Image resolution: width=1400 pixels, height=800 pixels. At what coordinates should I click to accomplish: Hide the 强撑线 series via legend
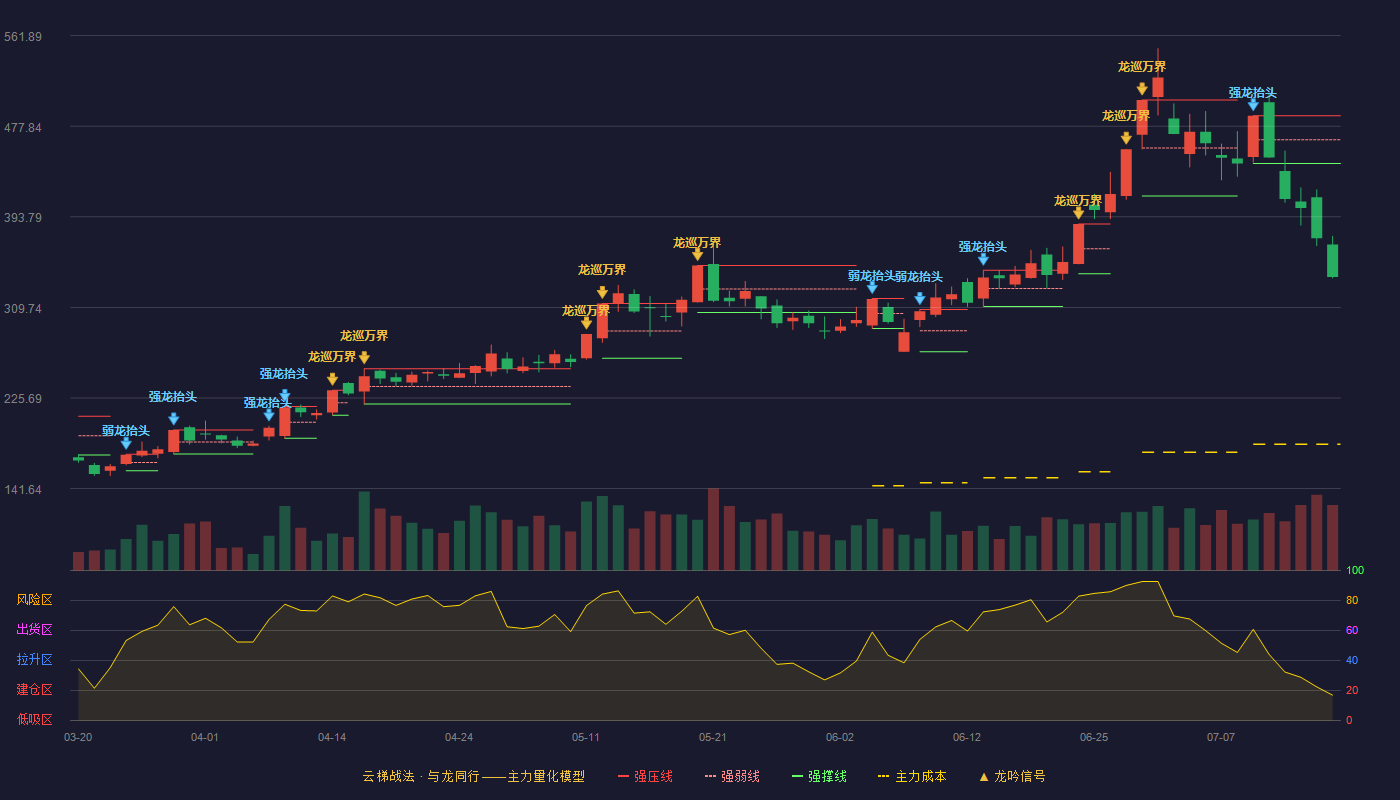(x=819, y=776)
